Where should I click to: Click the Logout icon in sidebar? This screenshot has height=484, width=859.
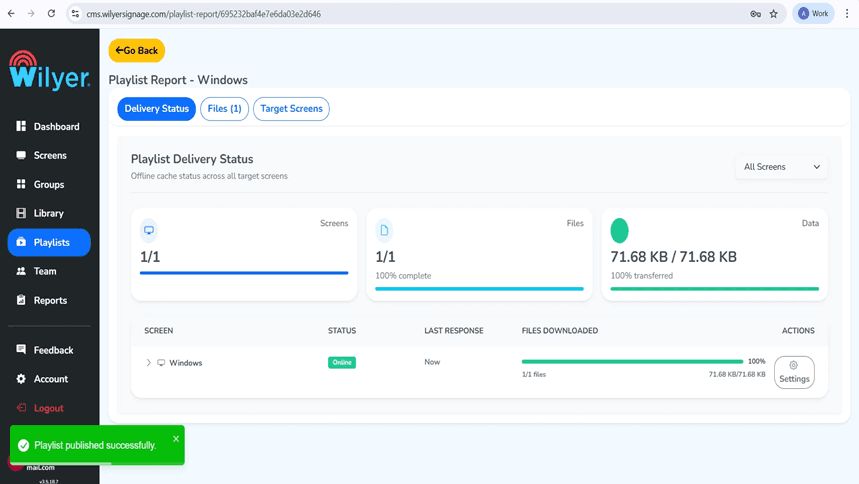[x=21, y=407]
